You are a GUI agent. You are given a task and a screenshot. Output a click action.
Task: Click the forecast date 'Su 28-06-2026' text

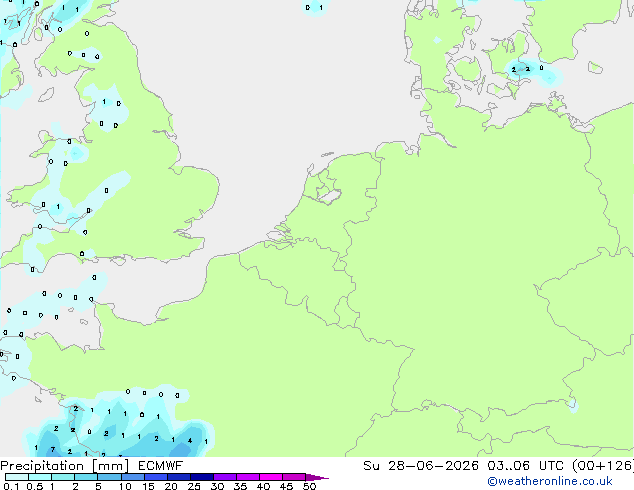421,466
